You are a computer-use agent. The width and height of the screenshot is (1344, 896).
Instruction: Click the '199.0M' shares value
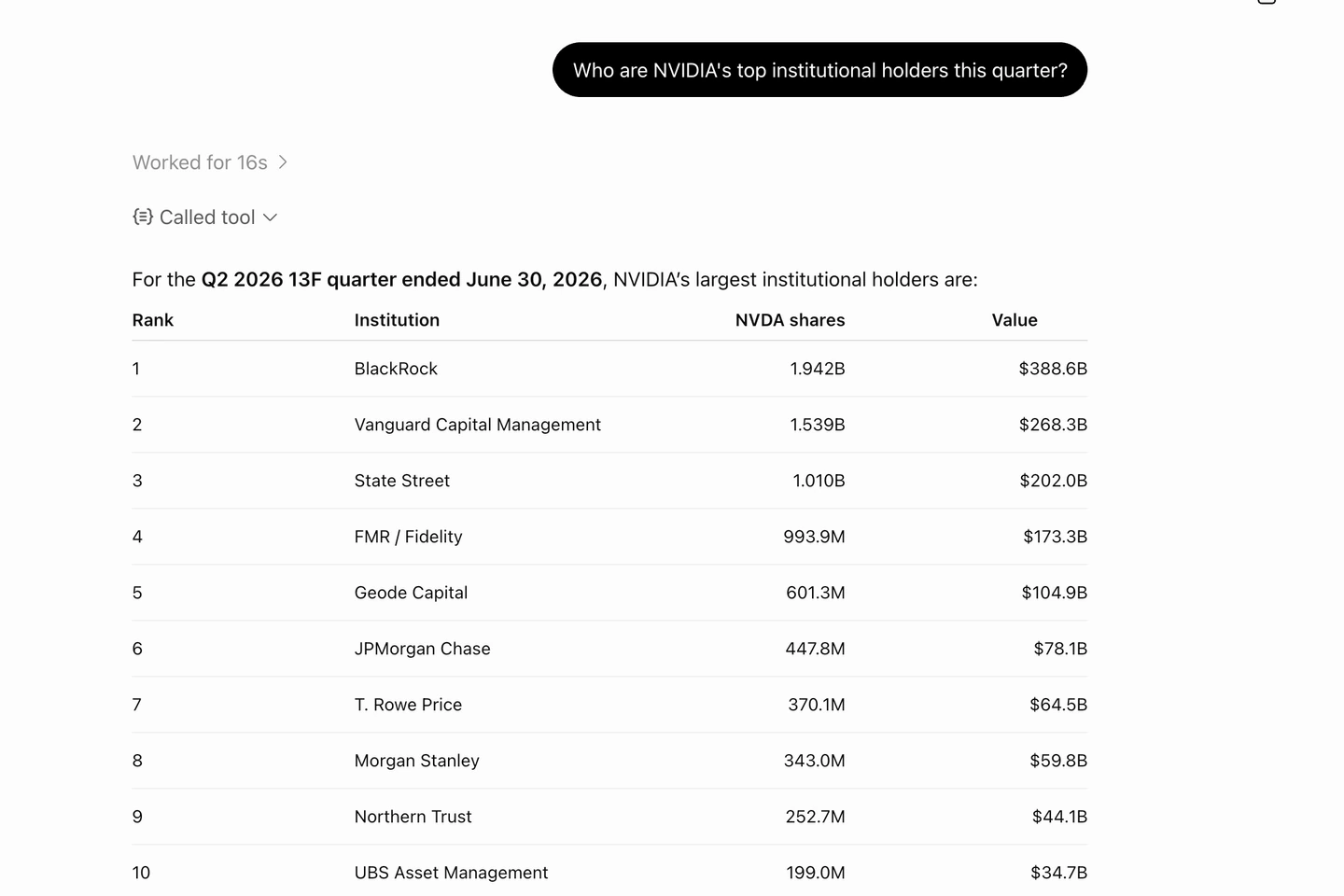click(x=816, y=873)
